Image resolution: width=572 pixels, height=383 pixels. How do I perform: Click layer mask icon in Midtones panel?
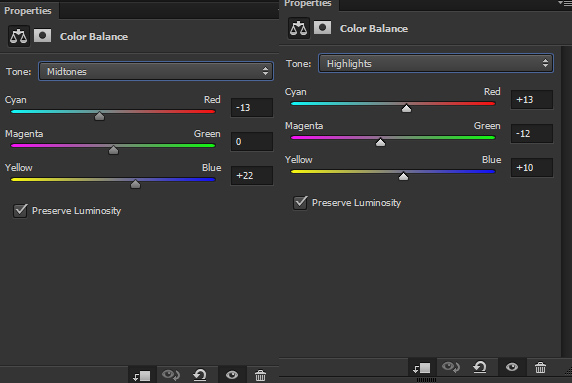(42, 36)
